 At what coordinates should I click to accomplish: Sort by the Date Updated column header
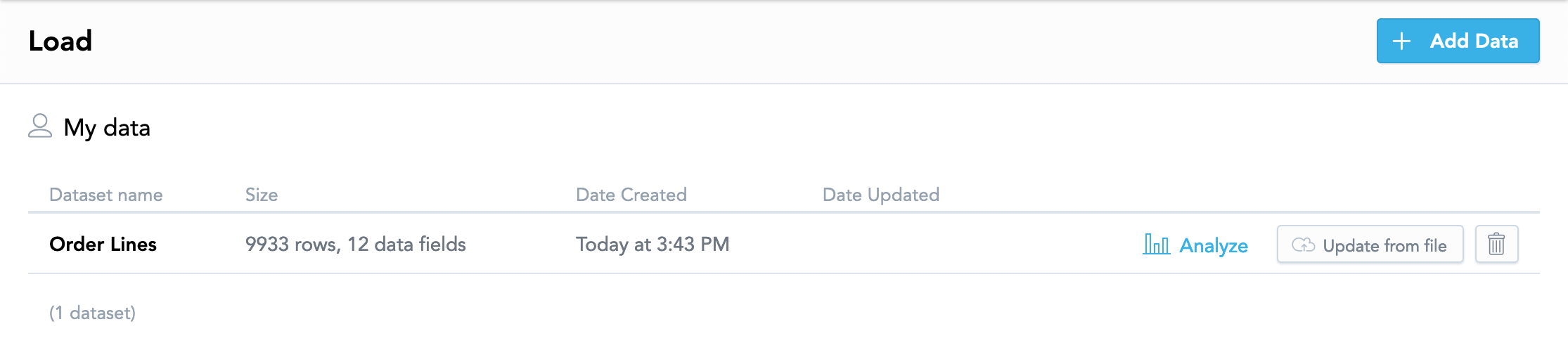881,195
